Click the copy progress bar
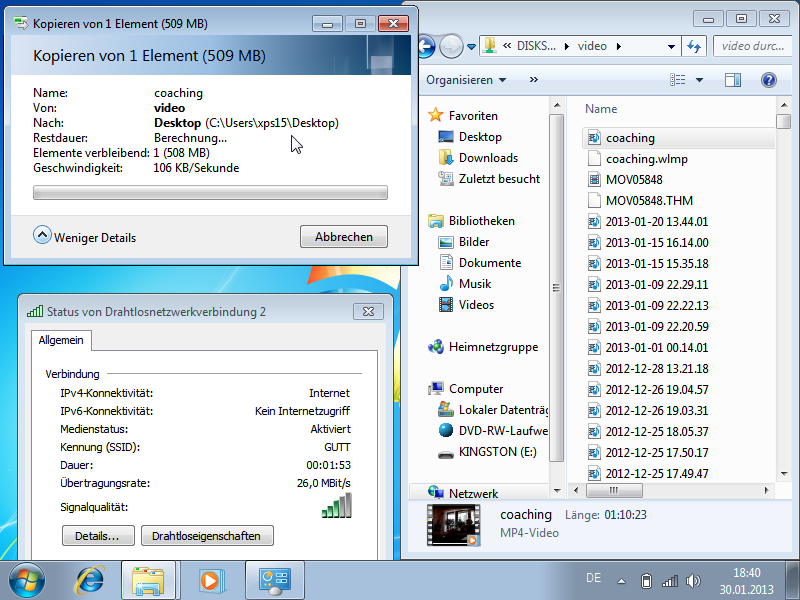This screenshot has width=800, height=600. (210, 192)
